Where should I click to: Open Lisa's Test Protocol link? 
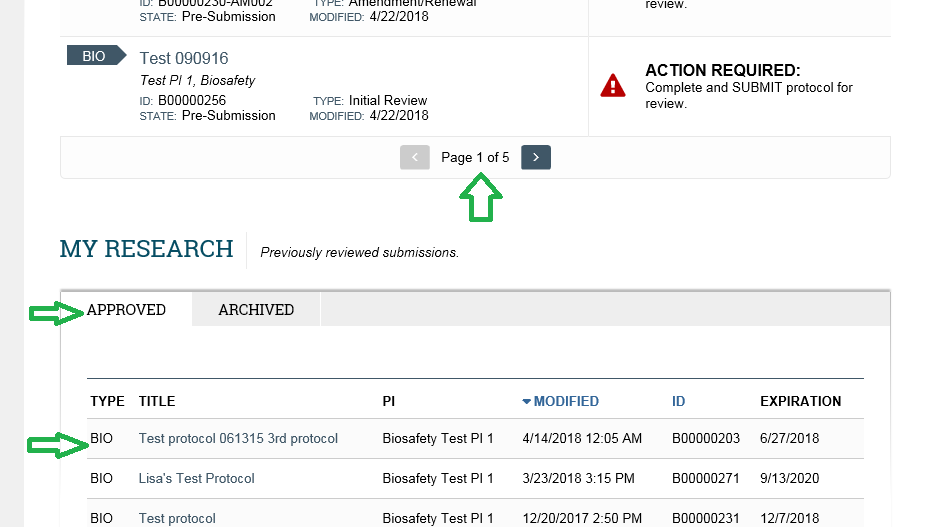(x=196, y=478)
